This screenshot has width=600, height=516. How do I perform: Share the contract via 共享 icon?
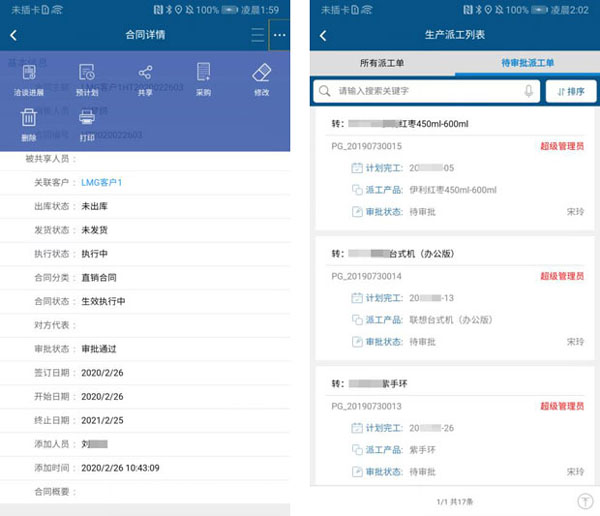(x=145, y=79)
